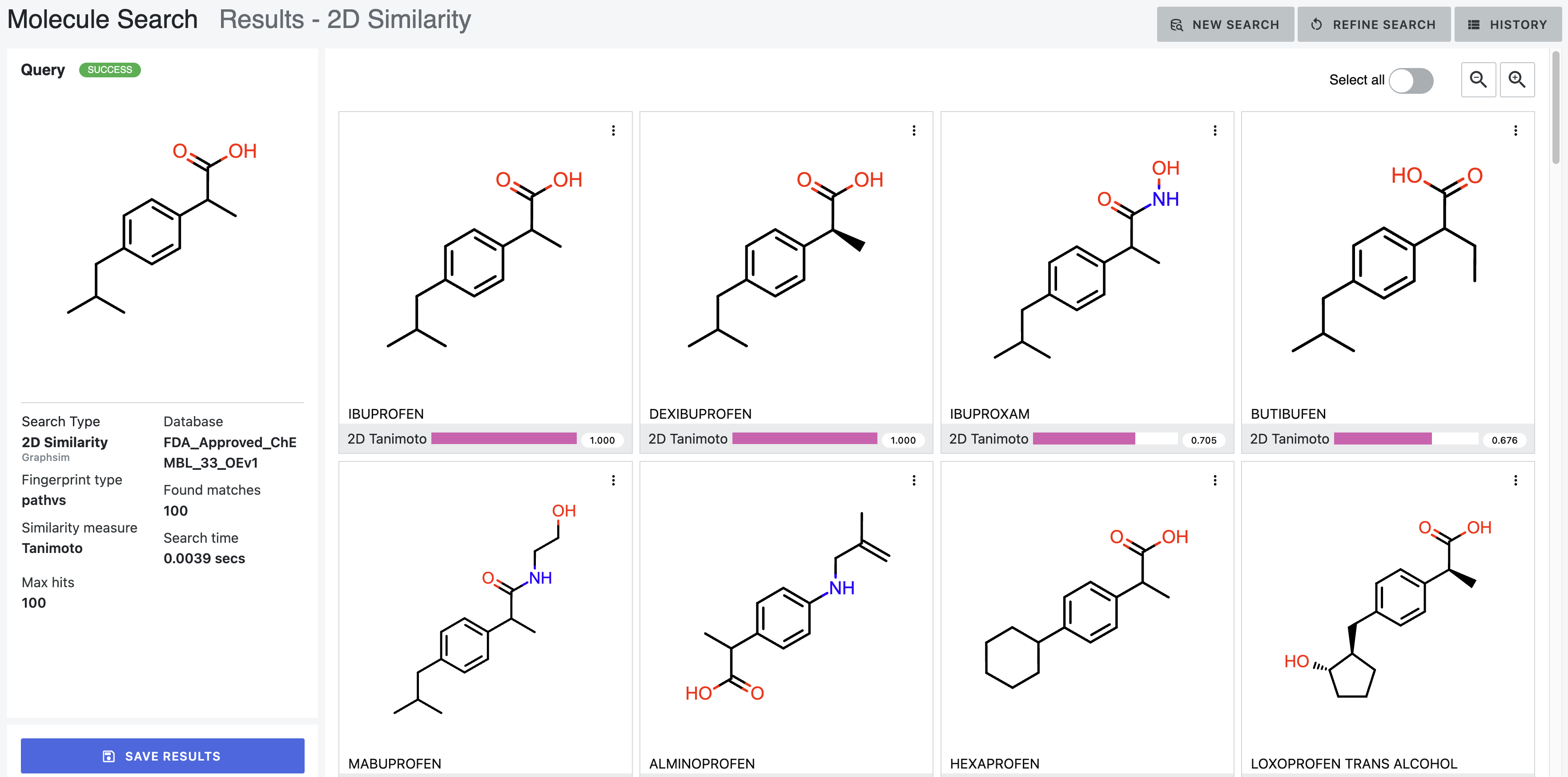Screen dimensions: 1568x777
Task: Open options menu for the DEXIBUPROFEN result
Action: (x=914, y=130)
